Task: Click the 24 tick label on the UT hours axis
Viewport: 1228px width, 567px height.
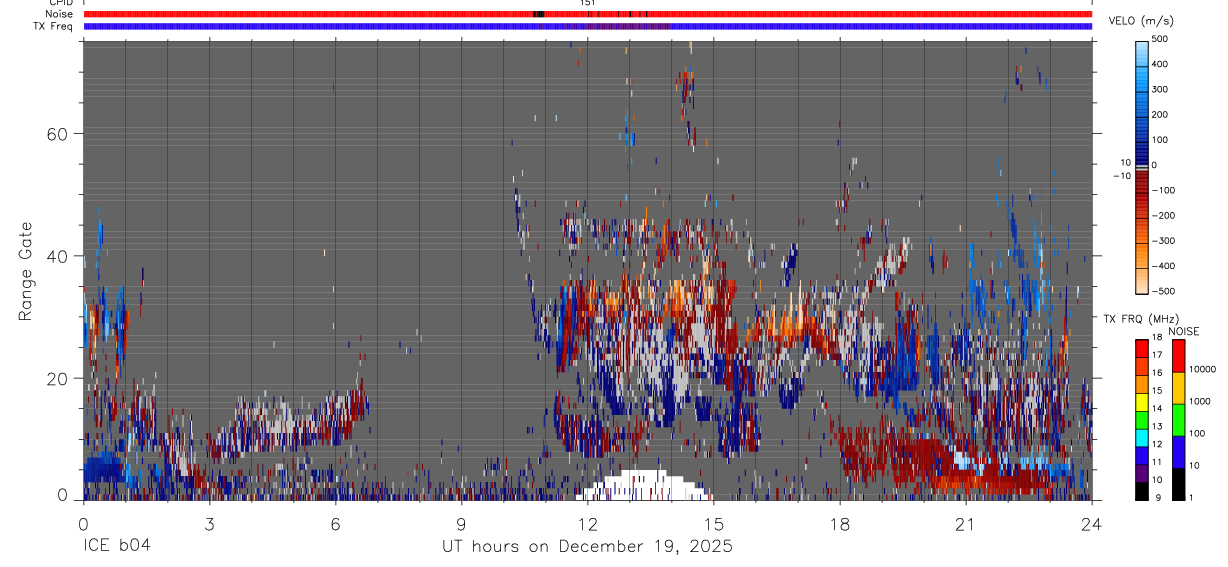Action: click(x=1092, y=523)
